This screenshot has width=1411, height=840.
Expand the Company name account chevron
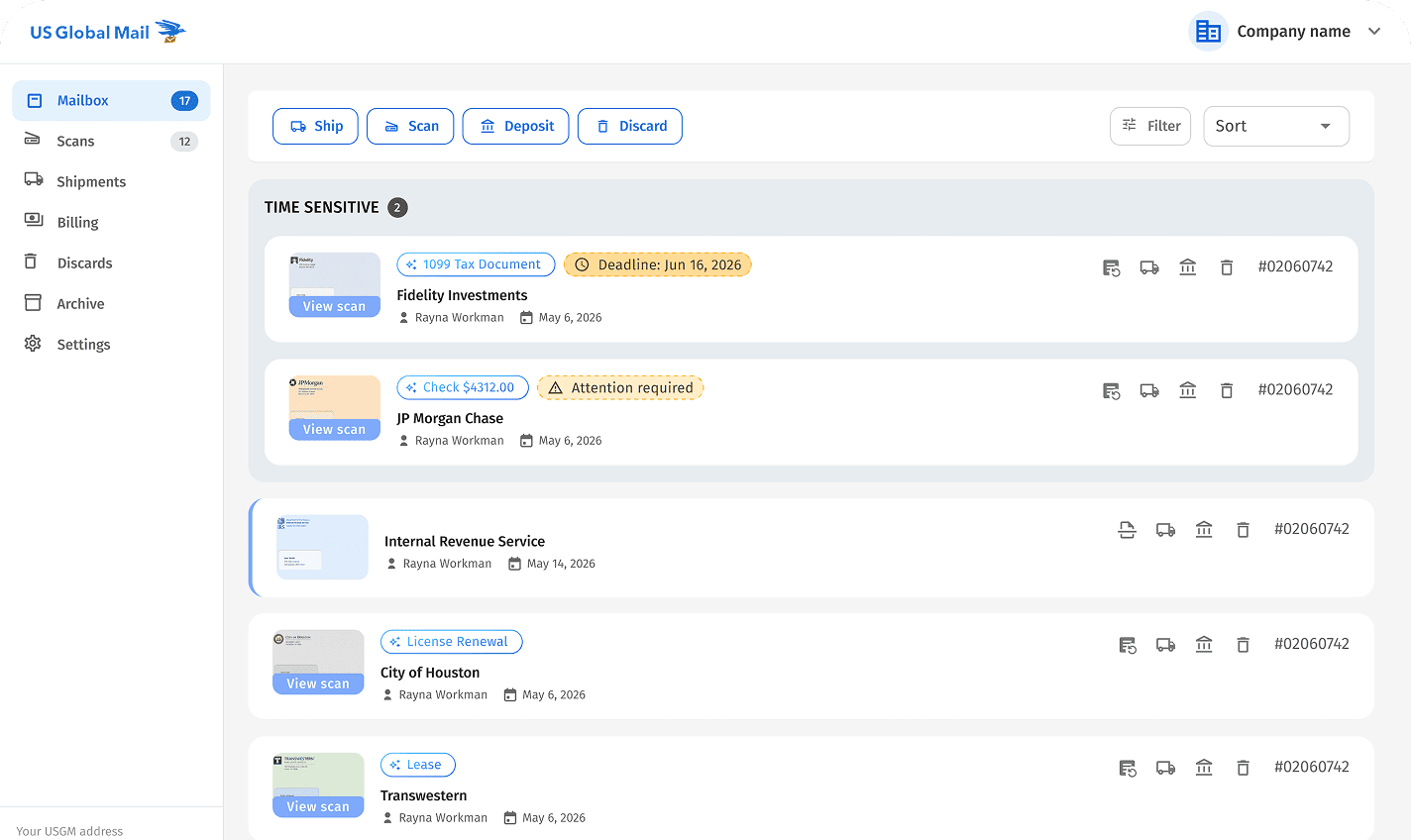[x=1374, y=32]
